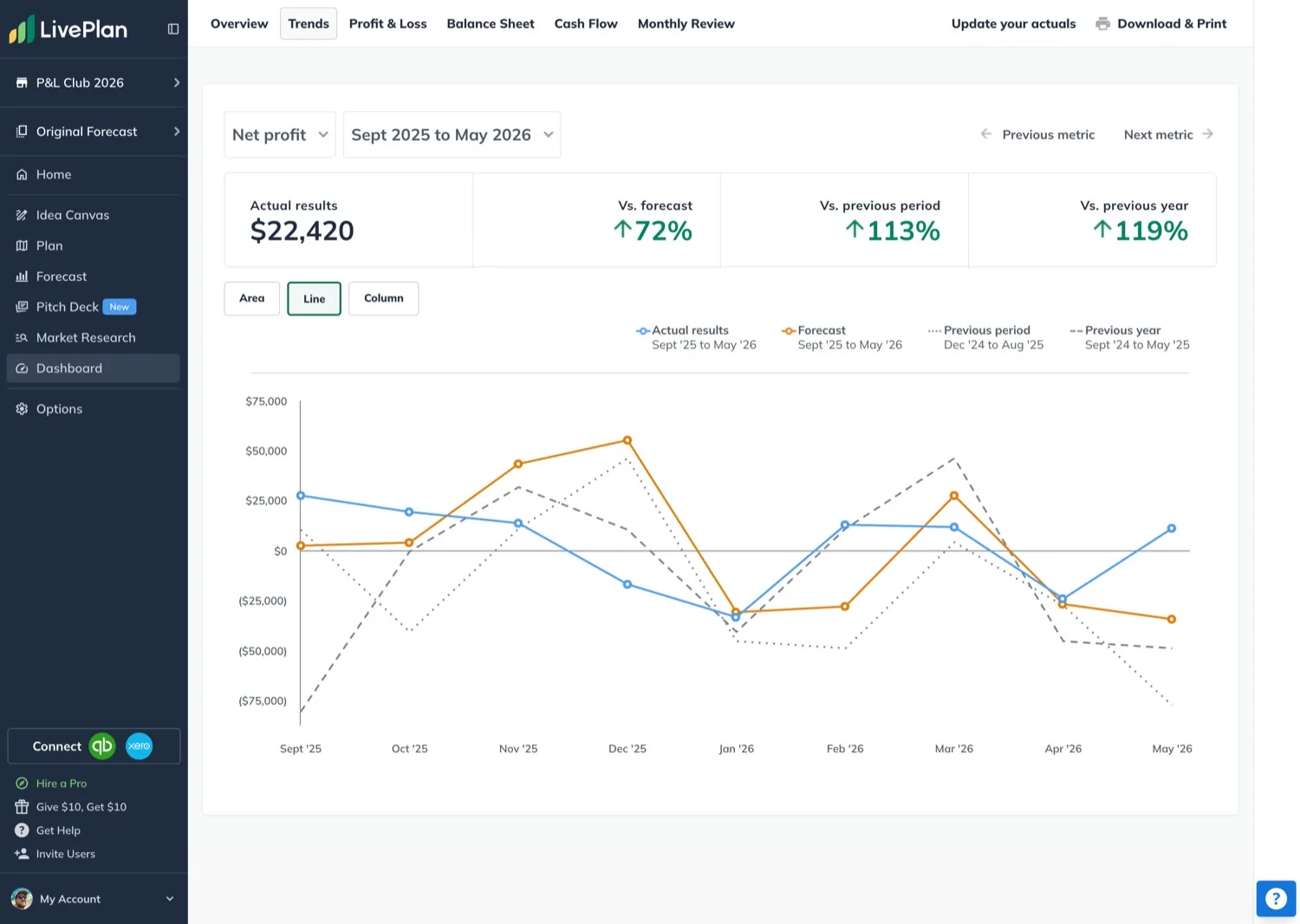Open the Profit & Loss tab
Screen dimensions: 1300x924
click(387, 23)
